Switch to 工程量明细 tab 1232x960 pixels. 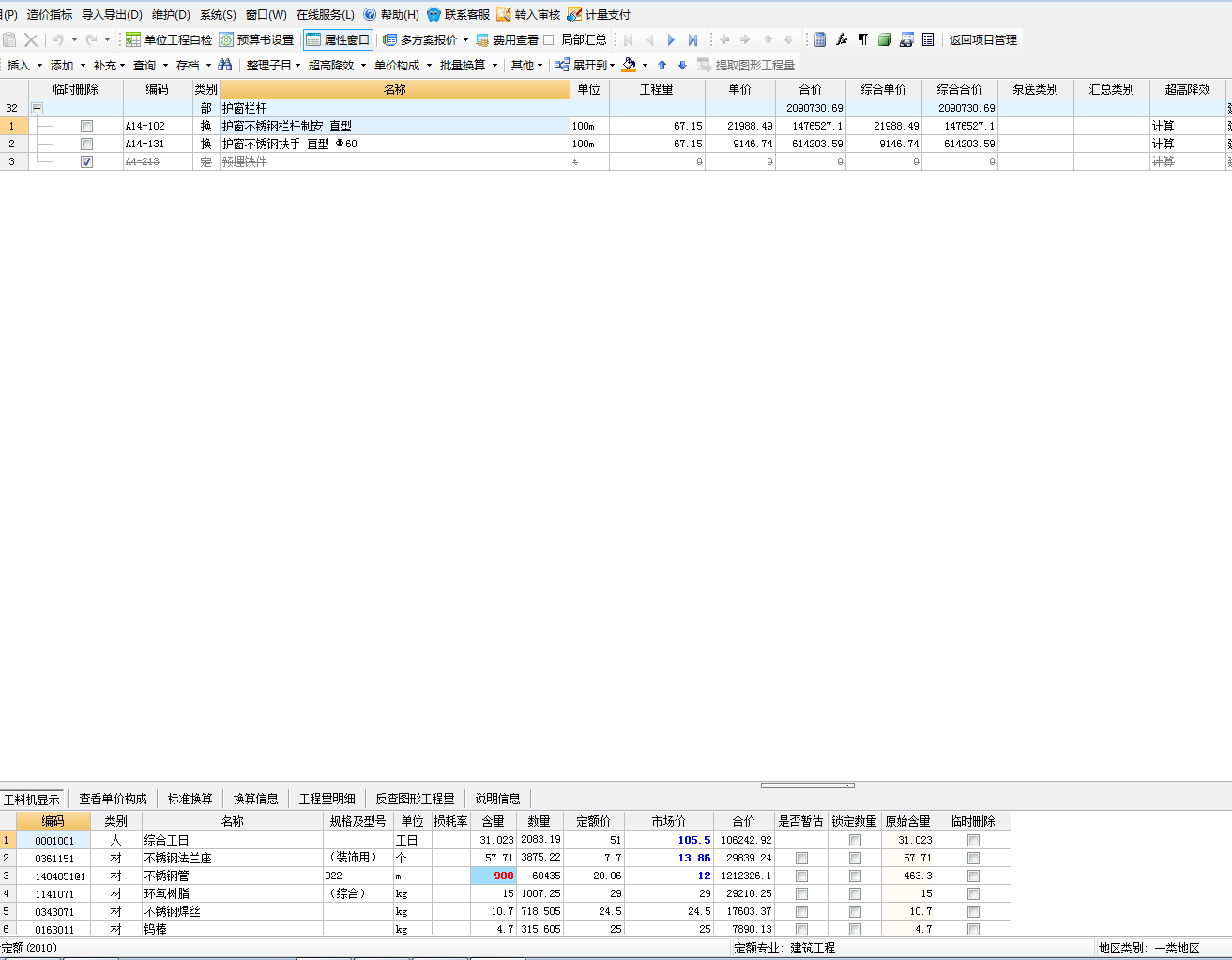(x=327, y=799)
